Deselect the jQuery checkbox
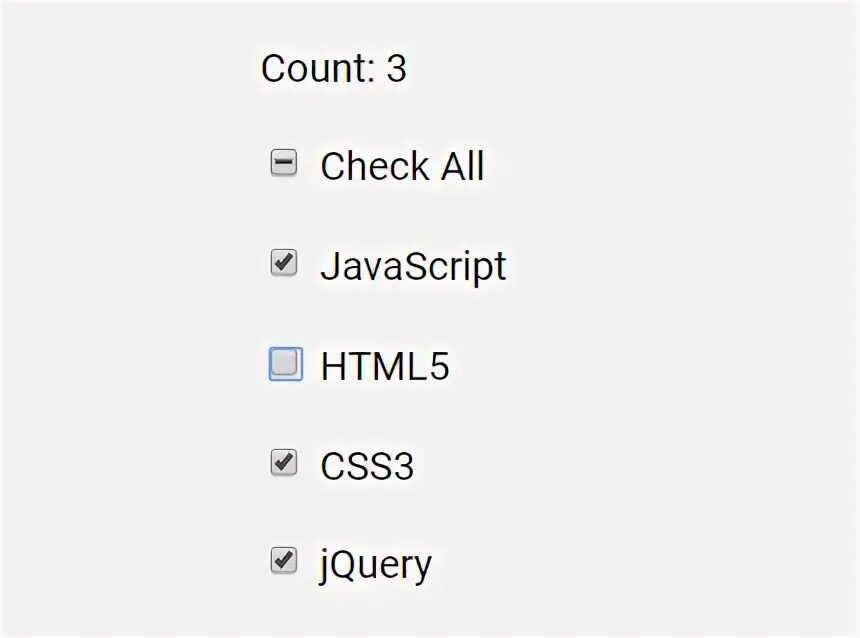Viewport: 860px width, 638px height. point(284,561)
